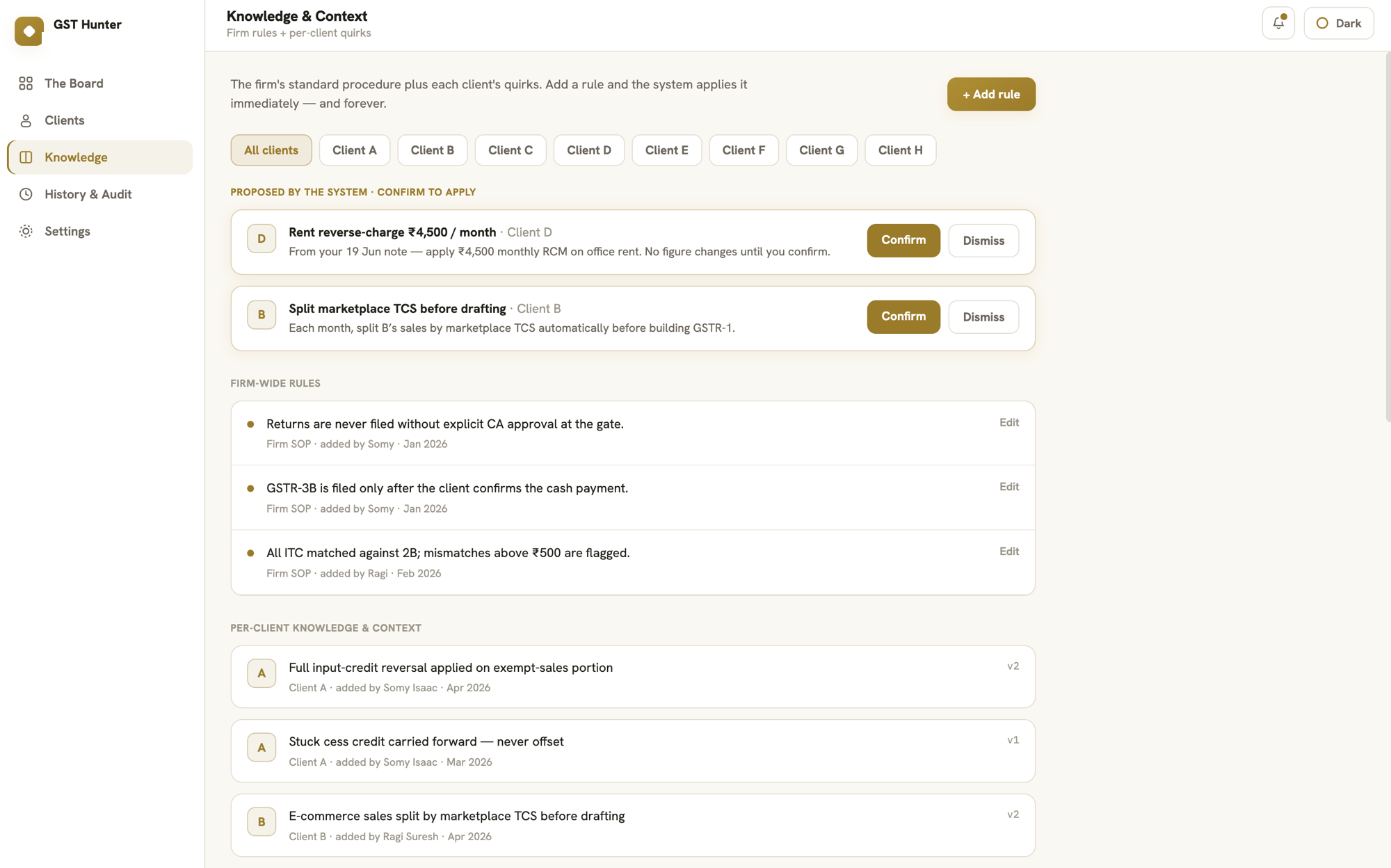This screenshot has height=868, width=1391.
Task: Dismiss the Split marketplace TCS proposal
Action: coord(983,317)
